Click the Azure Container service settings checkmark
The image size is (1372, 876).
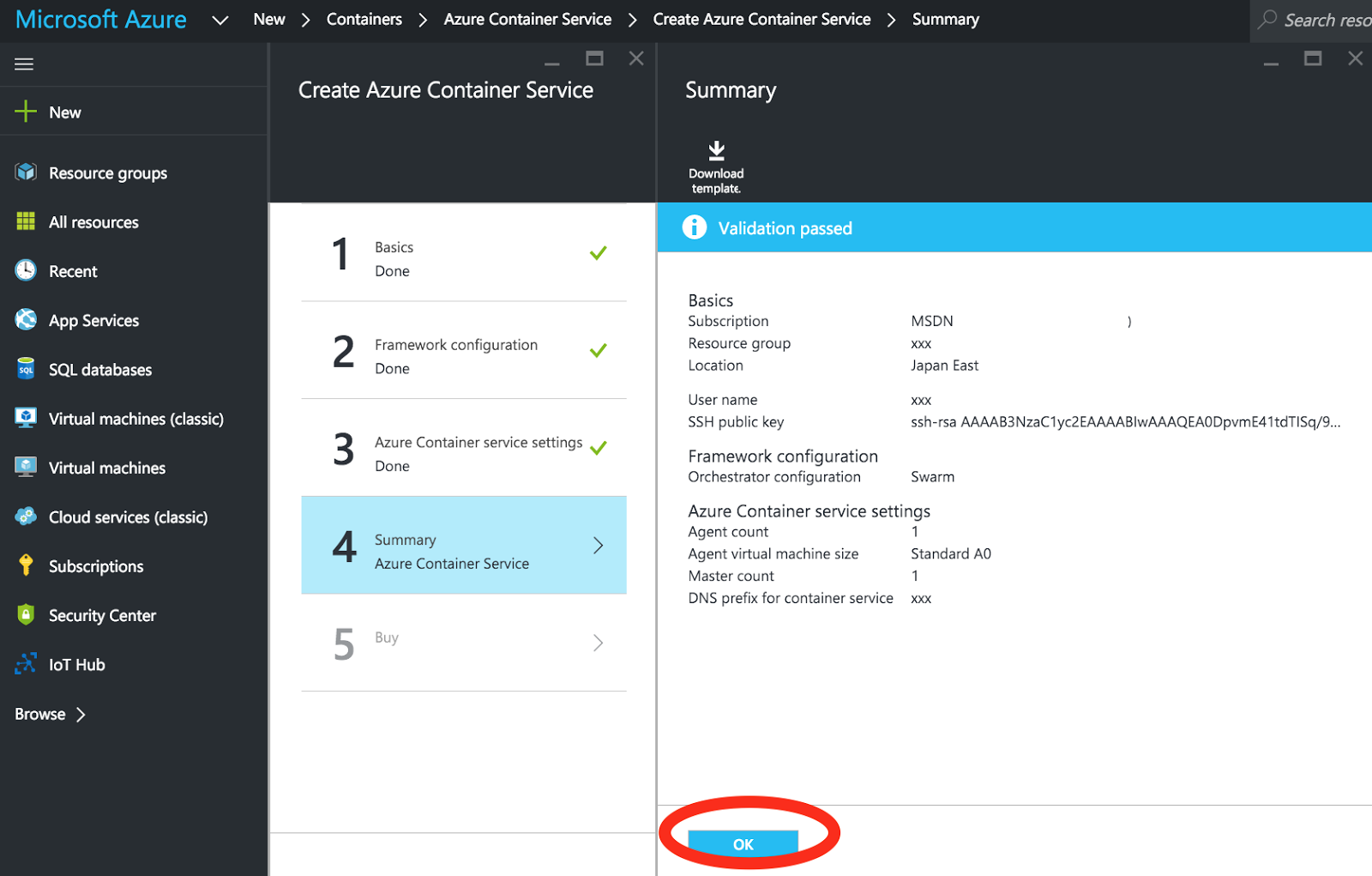pos(599,448)
